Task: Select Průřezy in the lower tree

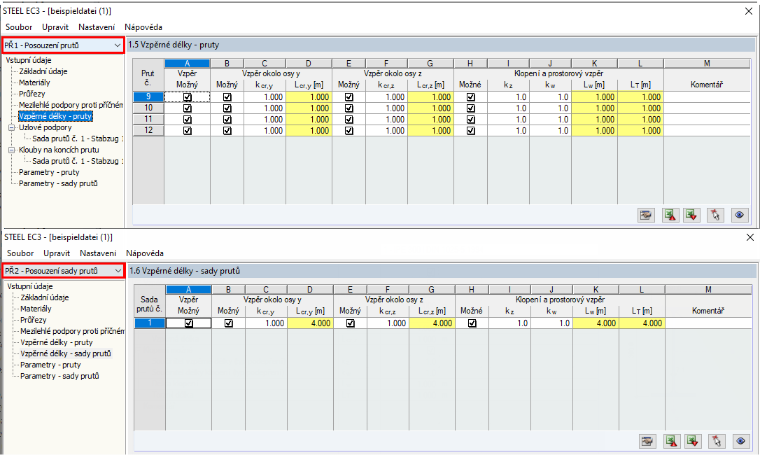Action: tap(33, 320)
